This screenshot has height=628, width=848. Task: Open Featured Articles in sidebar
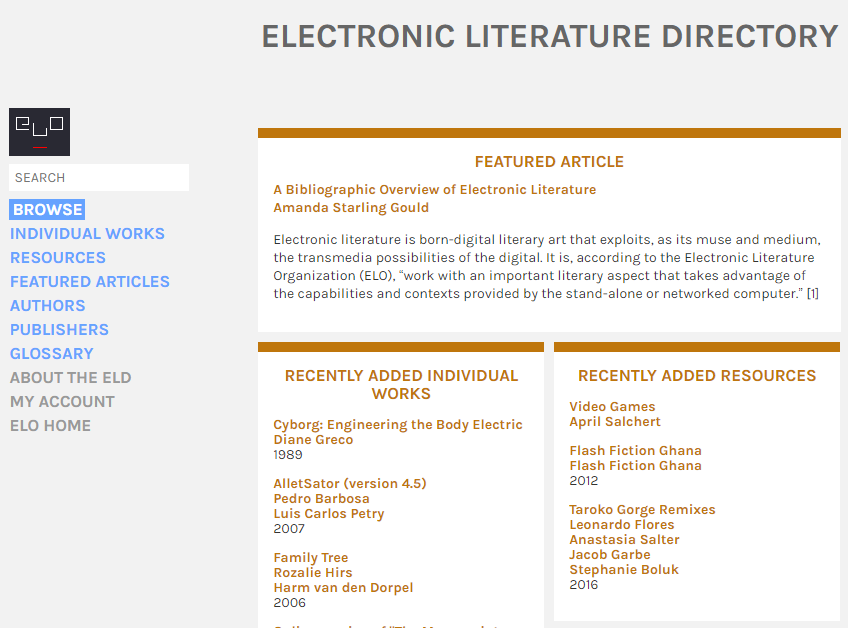[90, 282]
